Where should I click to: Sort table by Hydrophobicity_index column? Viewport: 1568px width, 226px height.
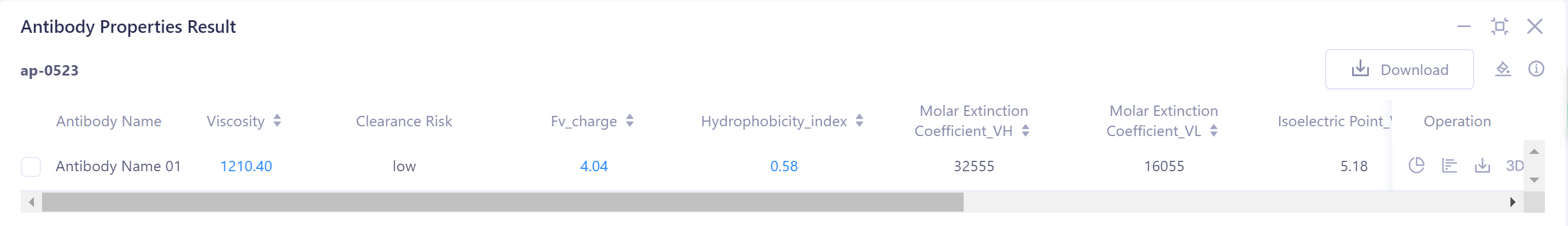tap(859, 120)
